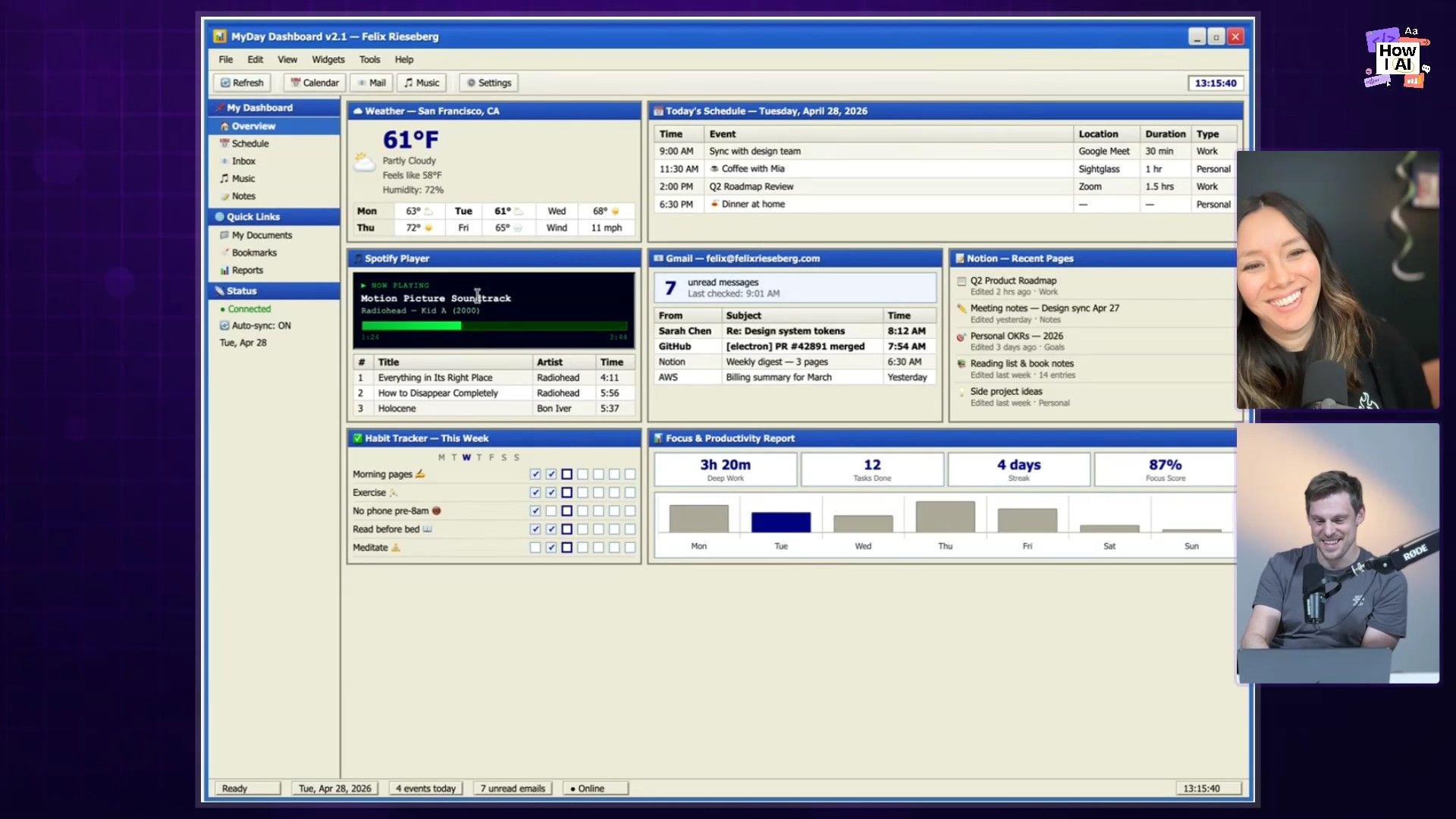Open the Edit menu
This screenshot has width=1456, height=819.
[256, 59]
